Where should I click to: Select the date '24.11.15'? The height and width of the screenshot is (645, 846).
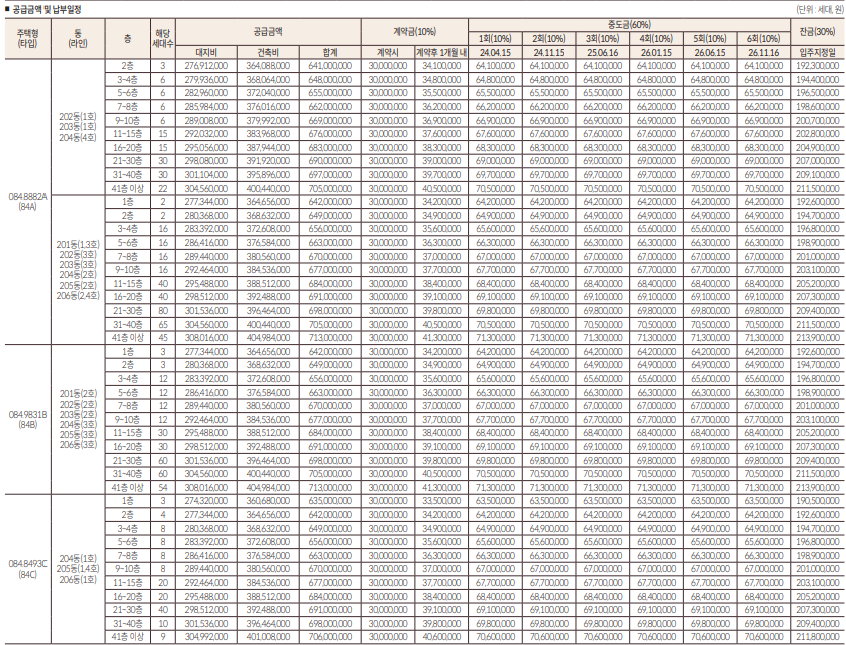point(549,52)
